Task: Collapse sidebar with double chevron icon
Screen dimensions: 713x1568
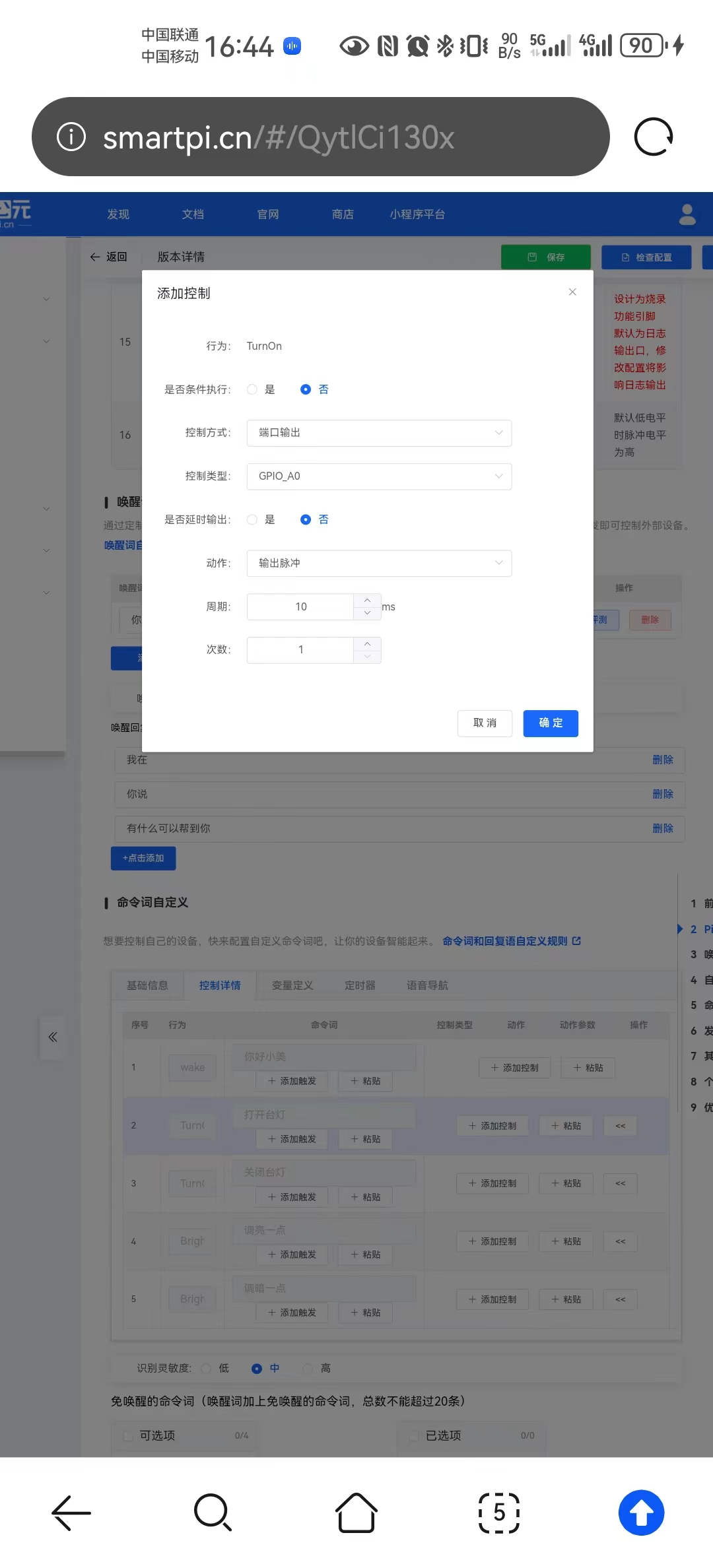Action: [x=53, y=1037]
